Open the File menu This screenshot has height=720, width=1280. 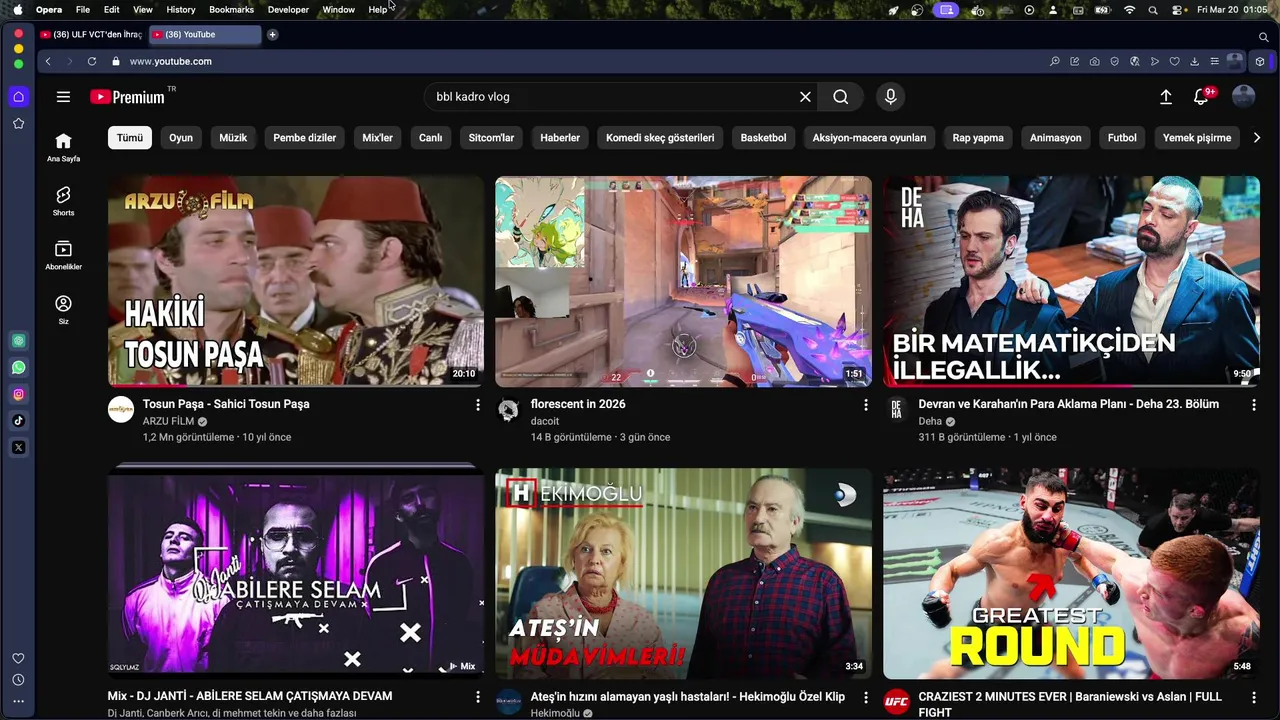pos(83,9)
